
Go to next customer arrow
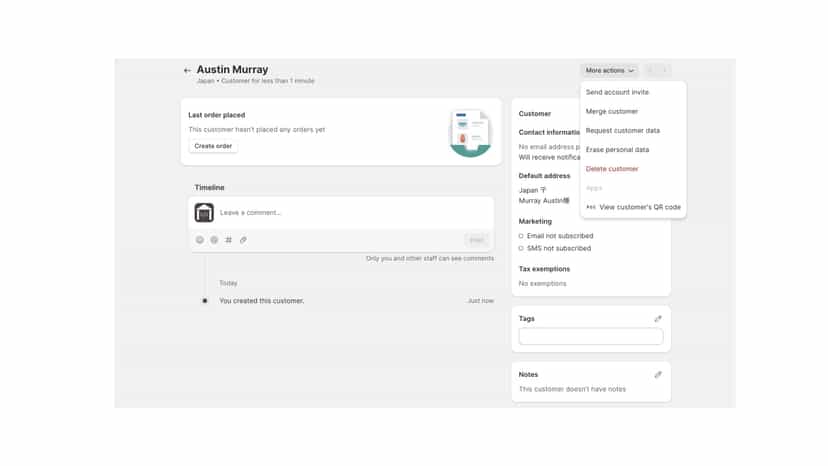click(x=664, y=70)
